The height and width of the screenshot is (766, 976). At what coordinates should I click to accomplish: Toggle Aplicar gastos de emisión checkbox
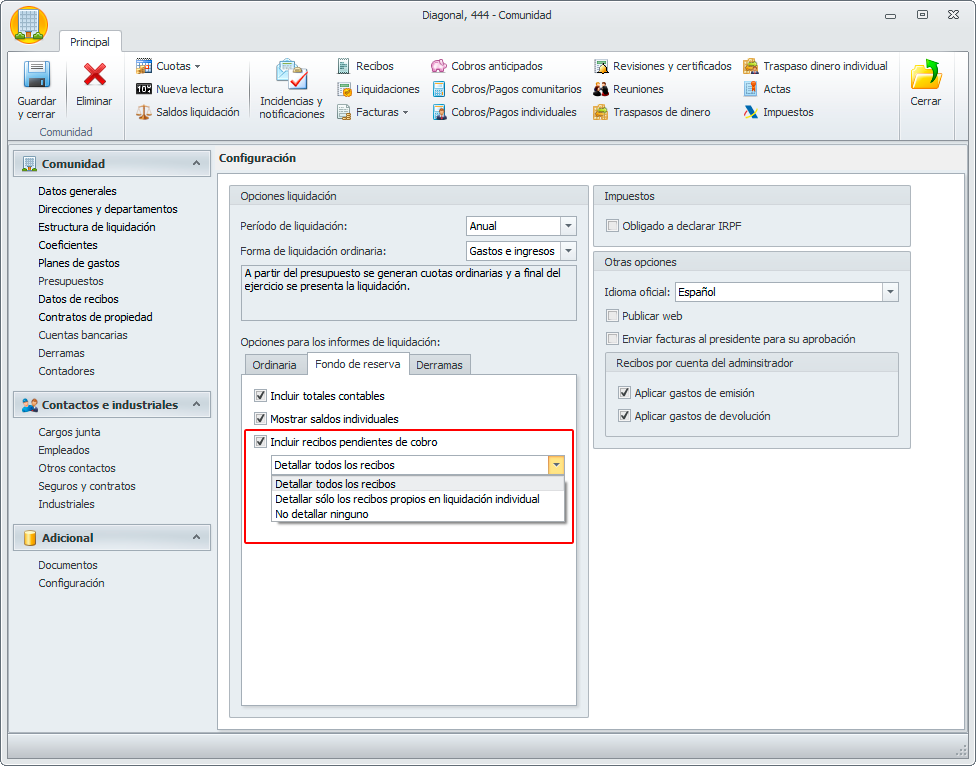(624, 392)
